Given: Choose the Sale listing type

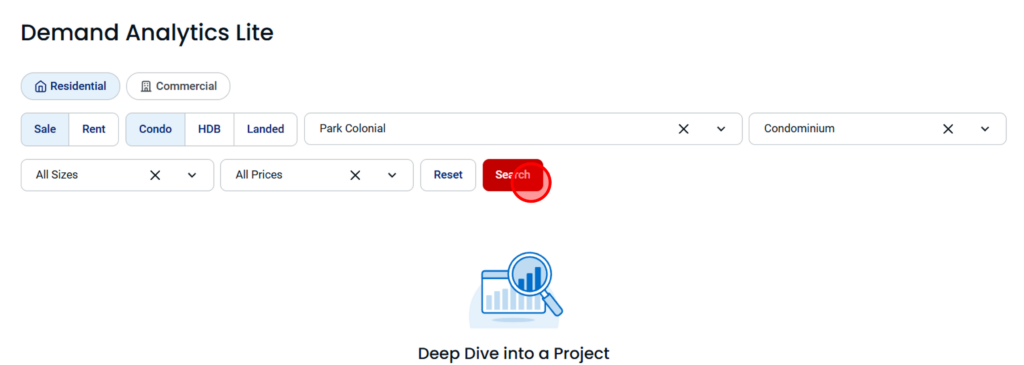Looking at the screenshot, I should tap(45, 129).
